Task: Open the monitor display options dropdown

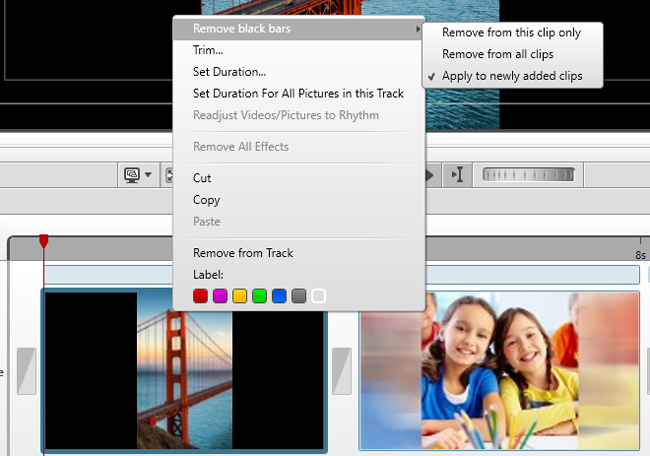Action: pos(137,175)
